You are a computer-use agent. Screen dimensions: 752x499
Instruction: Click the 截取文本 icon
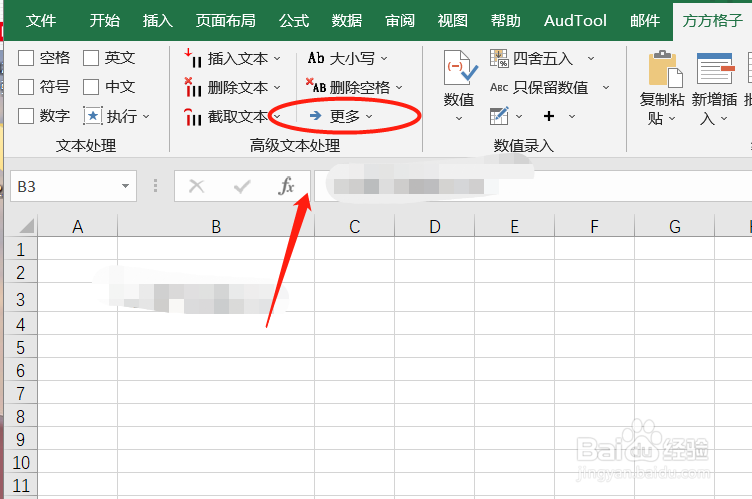(x=193, y=117)
